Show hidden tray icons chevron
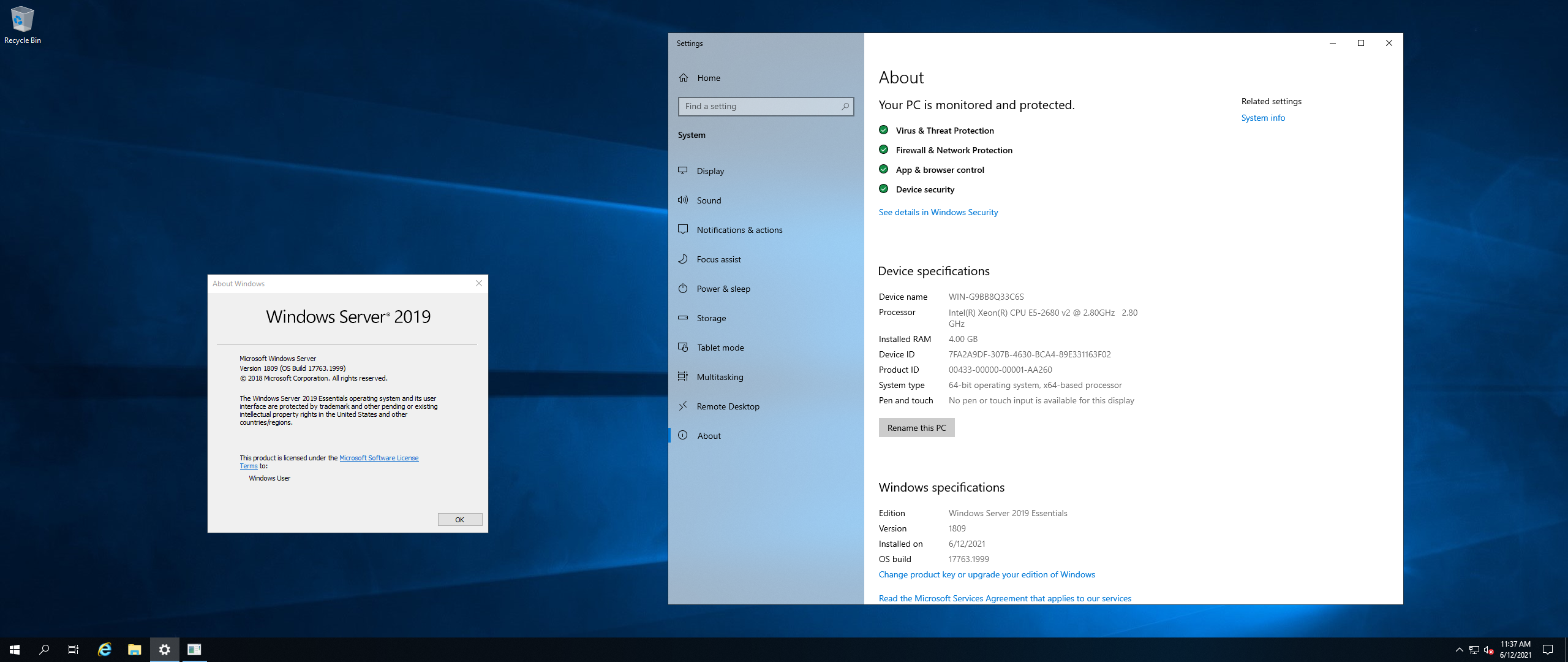 coord(1459,650)
